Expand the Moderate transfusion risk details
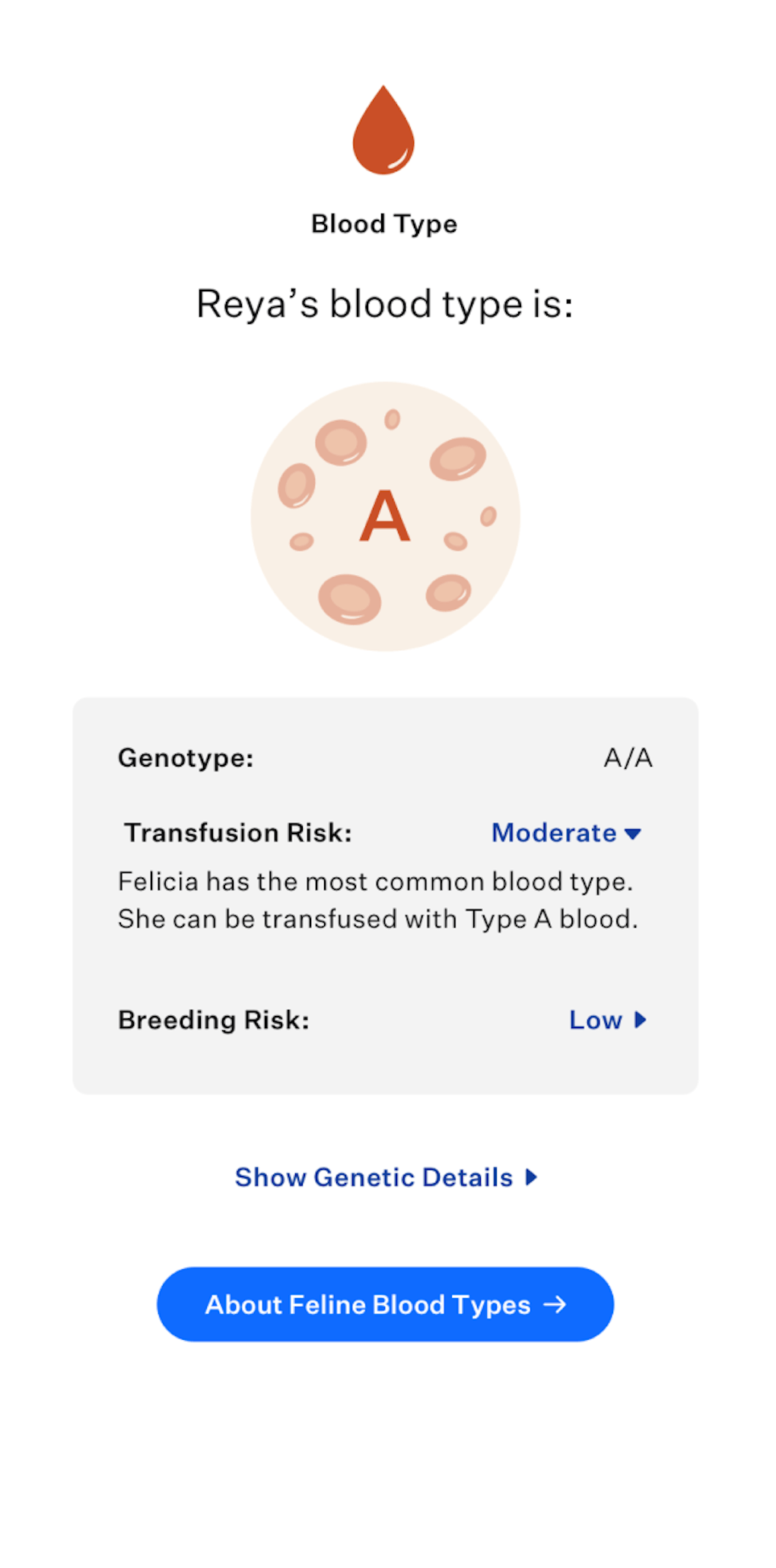The height and width of the screenshot is (1568, 776). (555, 833)
